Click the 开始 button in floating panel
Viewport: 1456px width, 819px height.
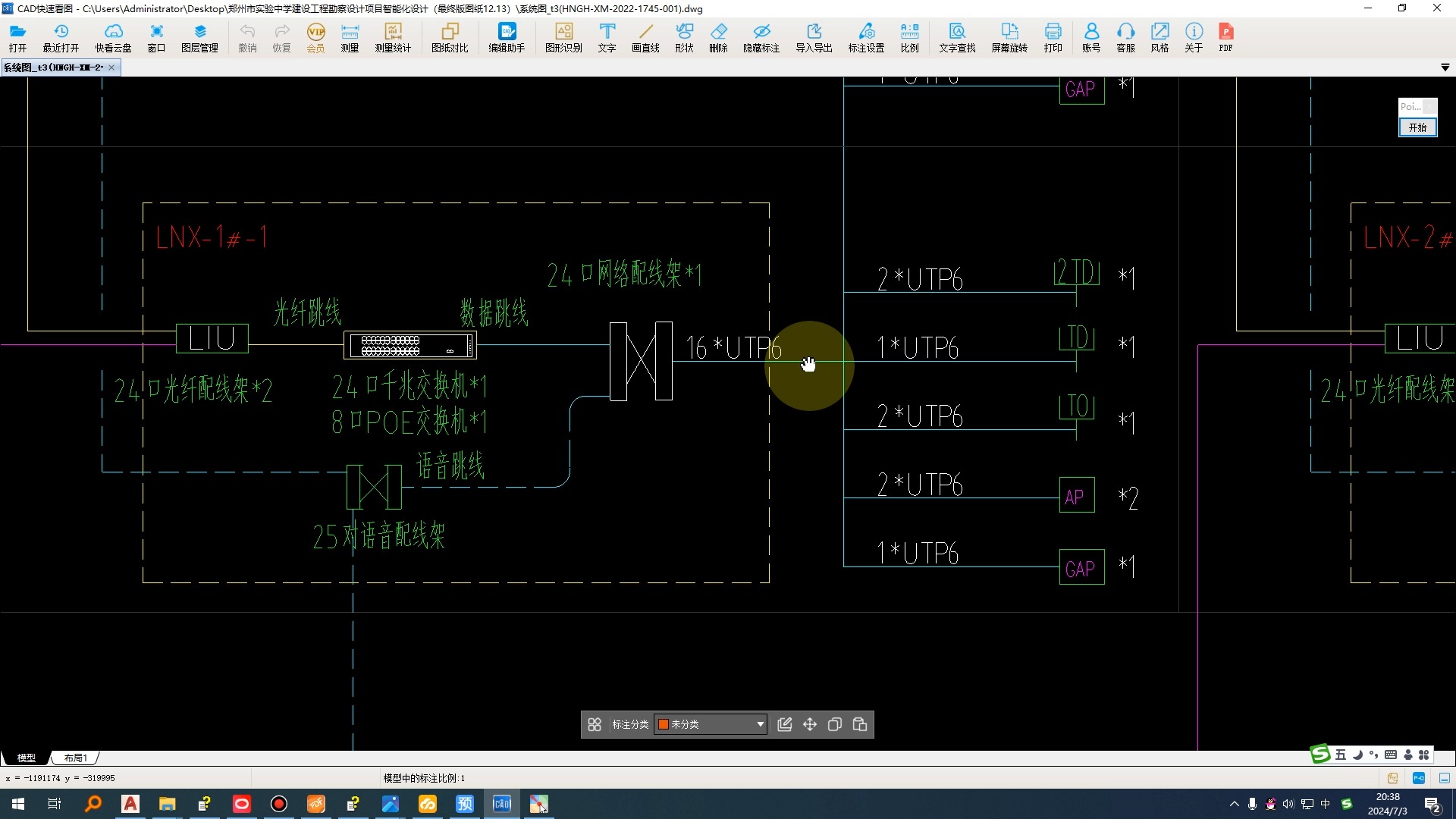tap(1417, 127)
